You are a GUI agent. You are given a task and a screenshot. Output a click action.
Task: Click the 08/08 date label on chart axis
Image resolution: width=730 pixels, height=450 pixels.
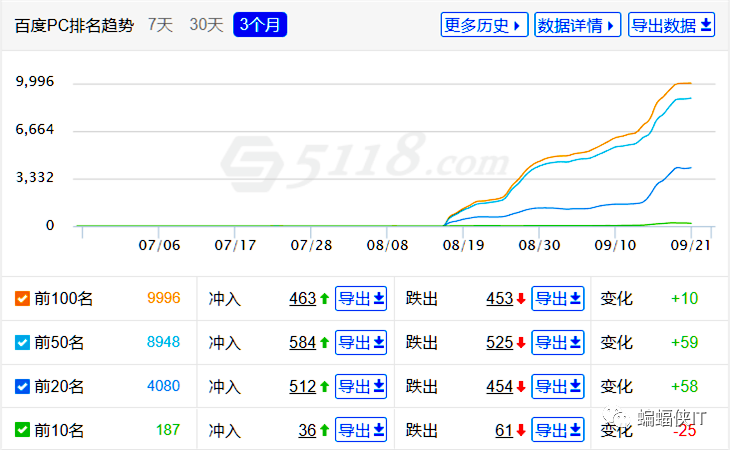tap(387, 245)
